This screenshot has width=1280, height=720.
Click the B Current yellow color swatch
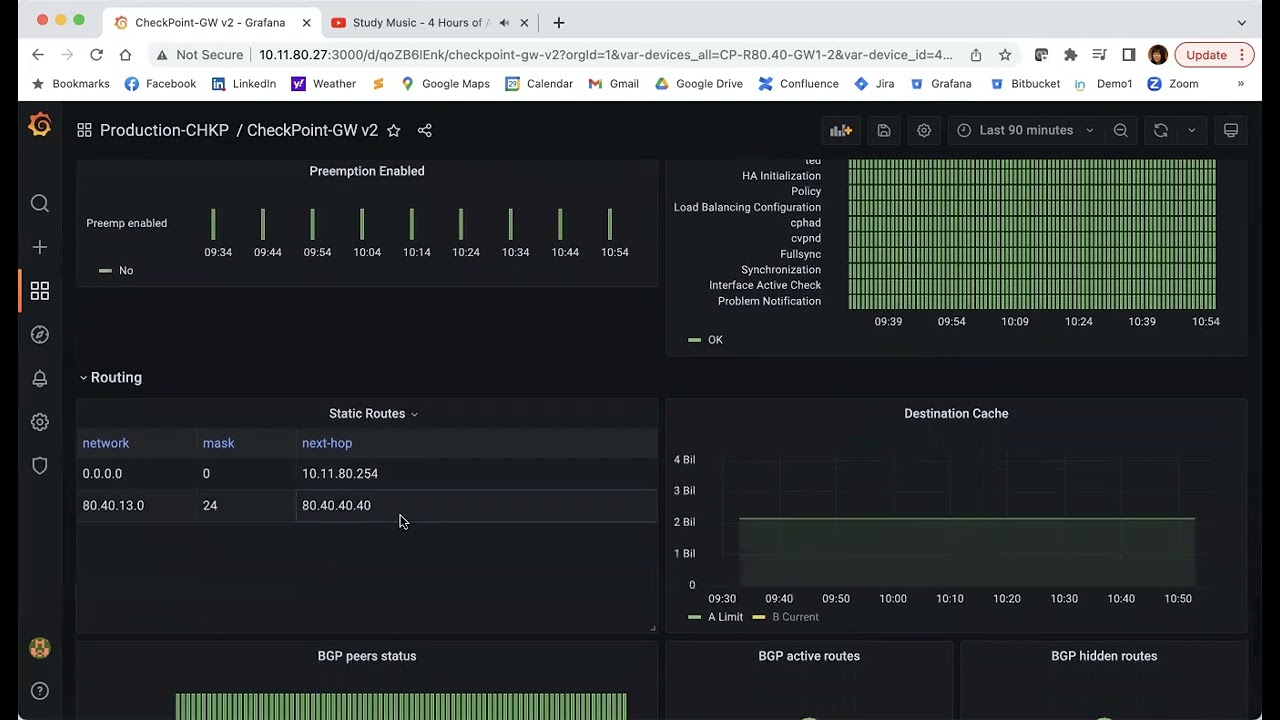click(759, 617)
